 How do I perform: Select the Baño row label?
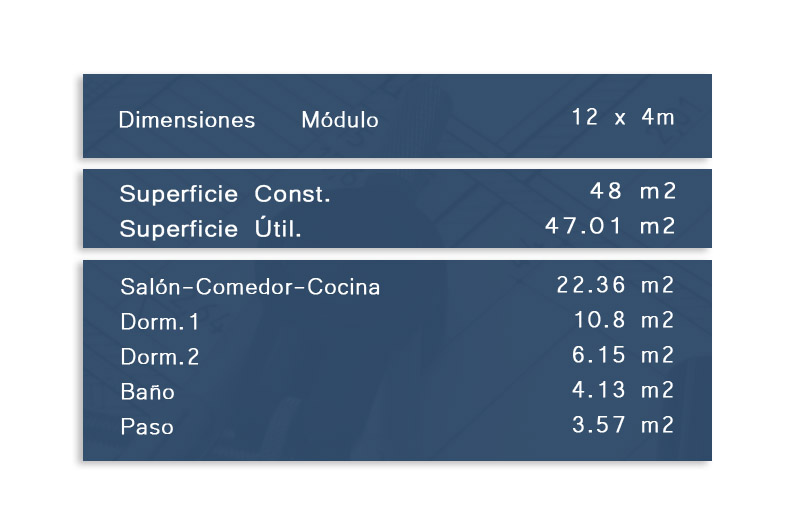[x=147, y=392]
